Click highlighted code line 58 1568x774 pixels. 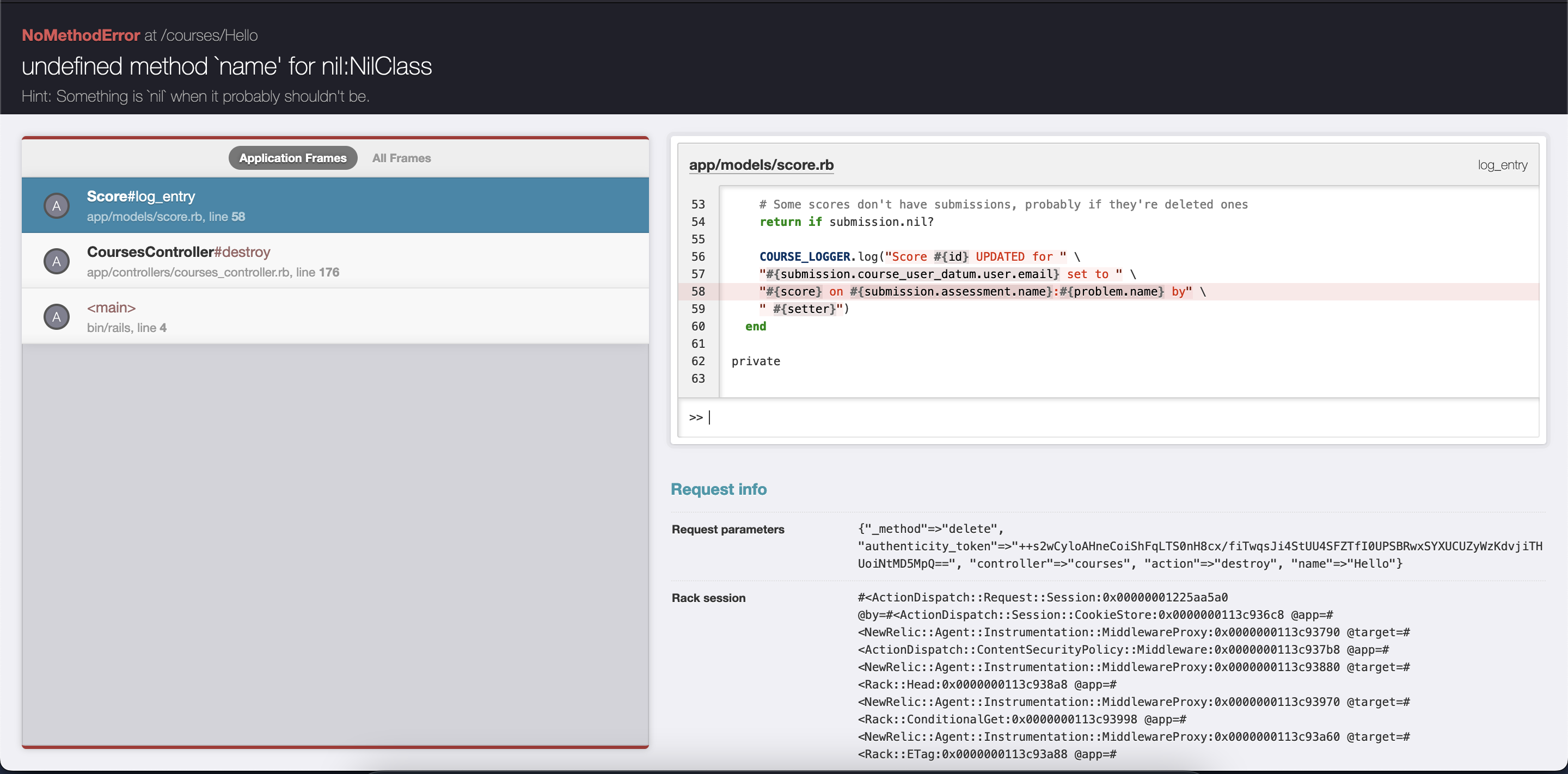(981, 291)
